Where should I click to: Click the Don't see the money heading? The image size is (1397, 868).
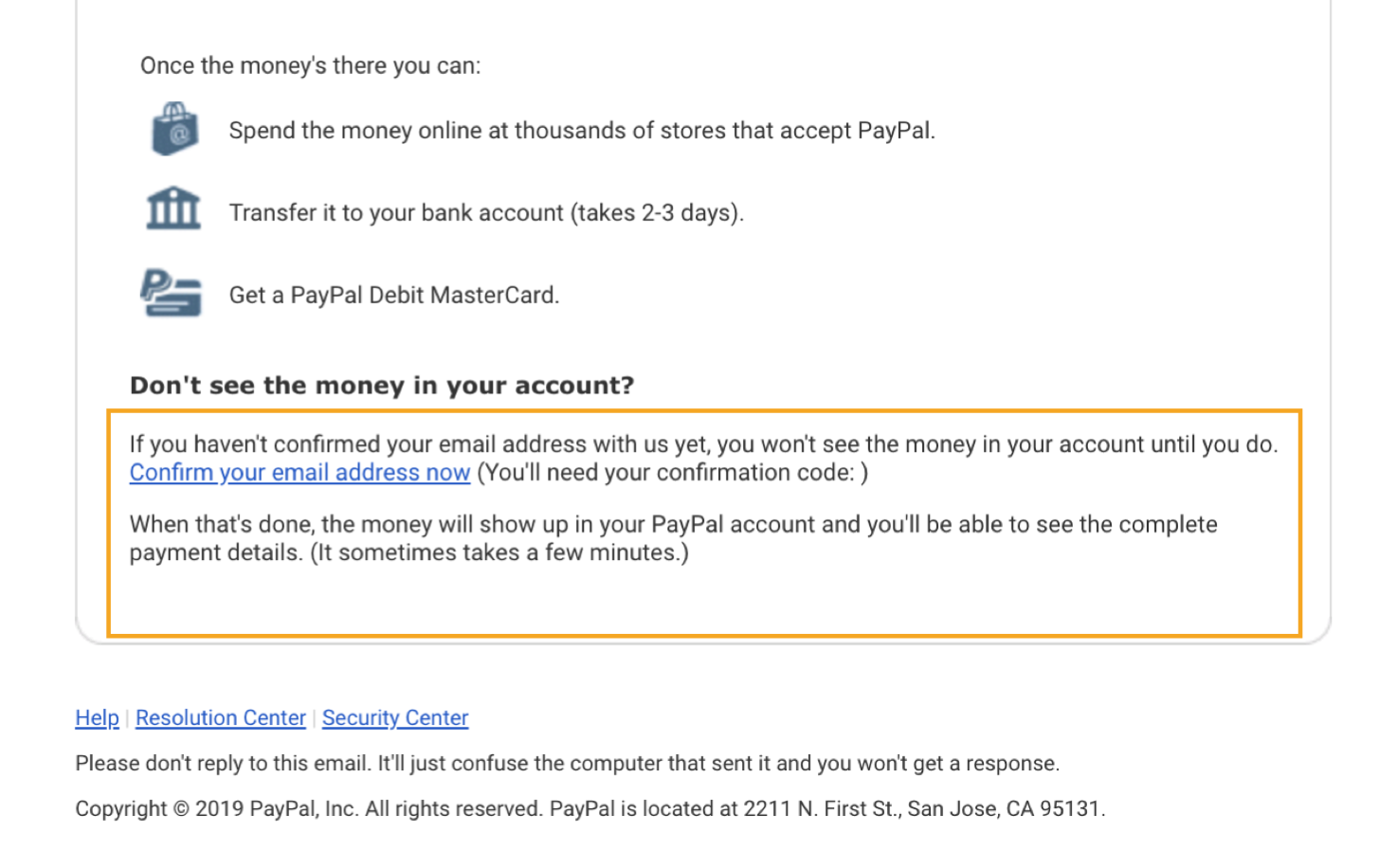(x=382, y=386)
